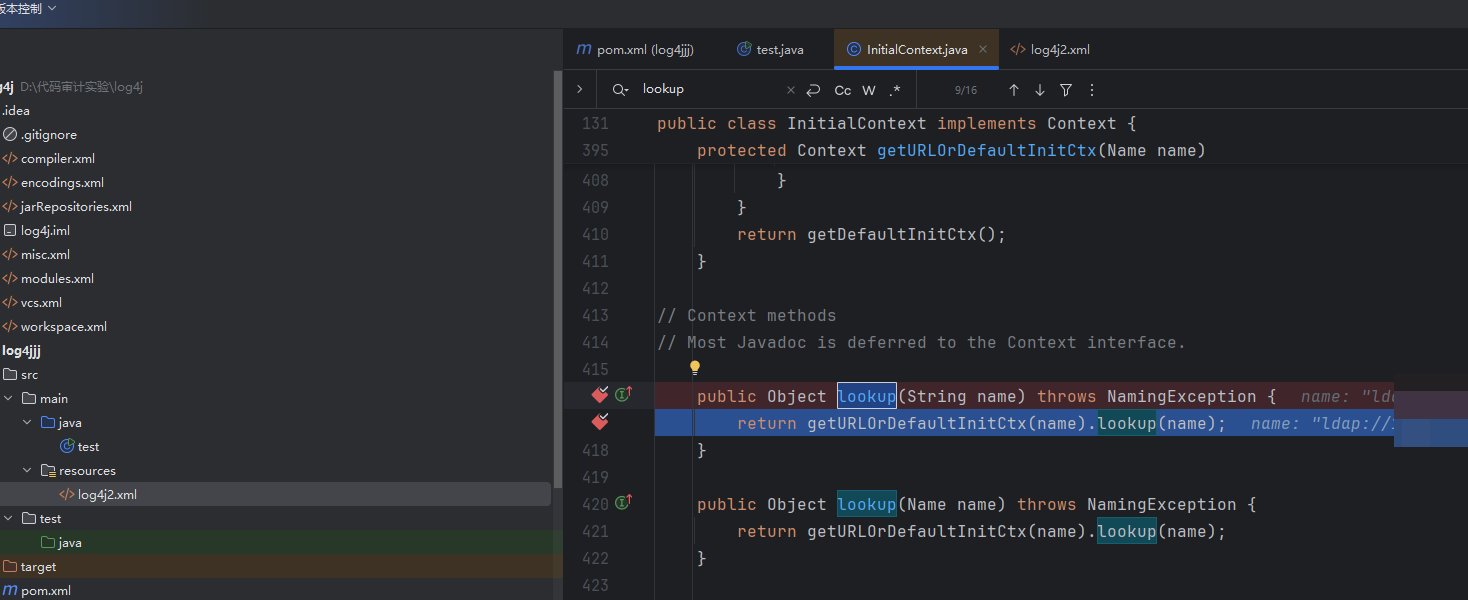Click the yellow lightbulb quick-fix icon

point(695,368)
